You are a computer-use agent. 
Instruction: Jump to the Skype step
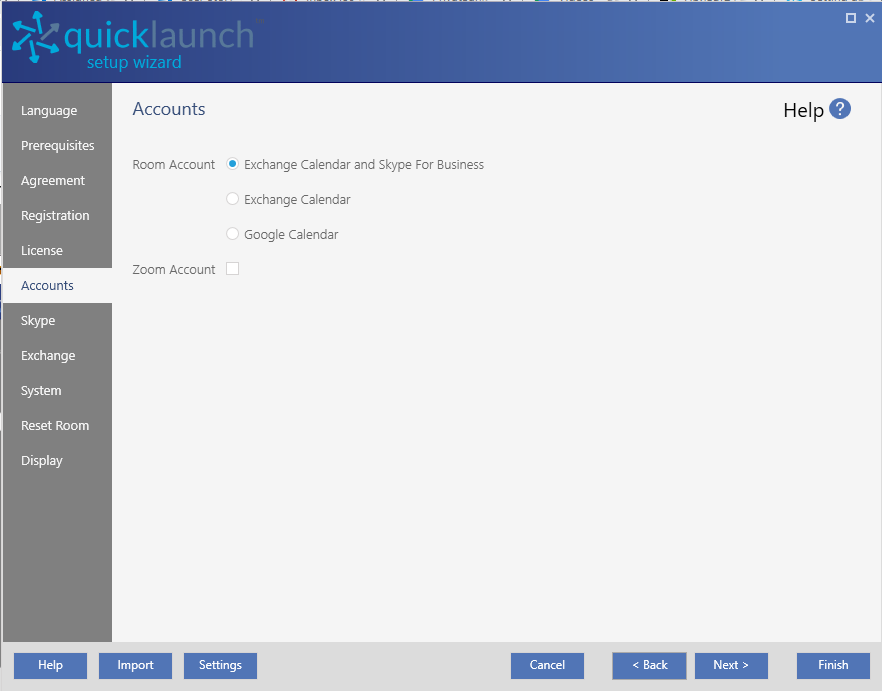[57, 320]
